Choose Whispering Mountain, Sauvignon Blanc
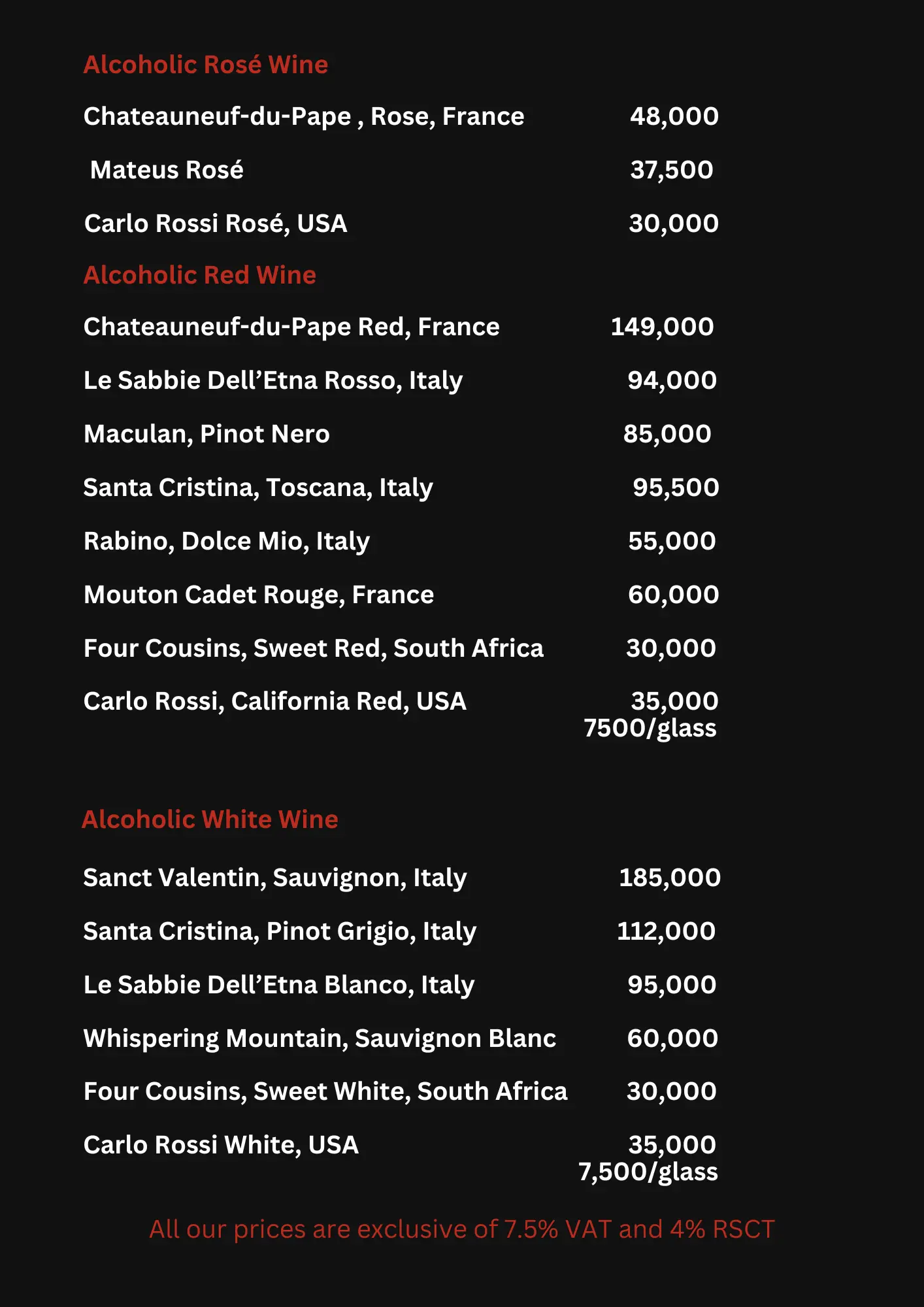 (x=320, y=1038)
